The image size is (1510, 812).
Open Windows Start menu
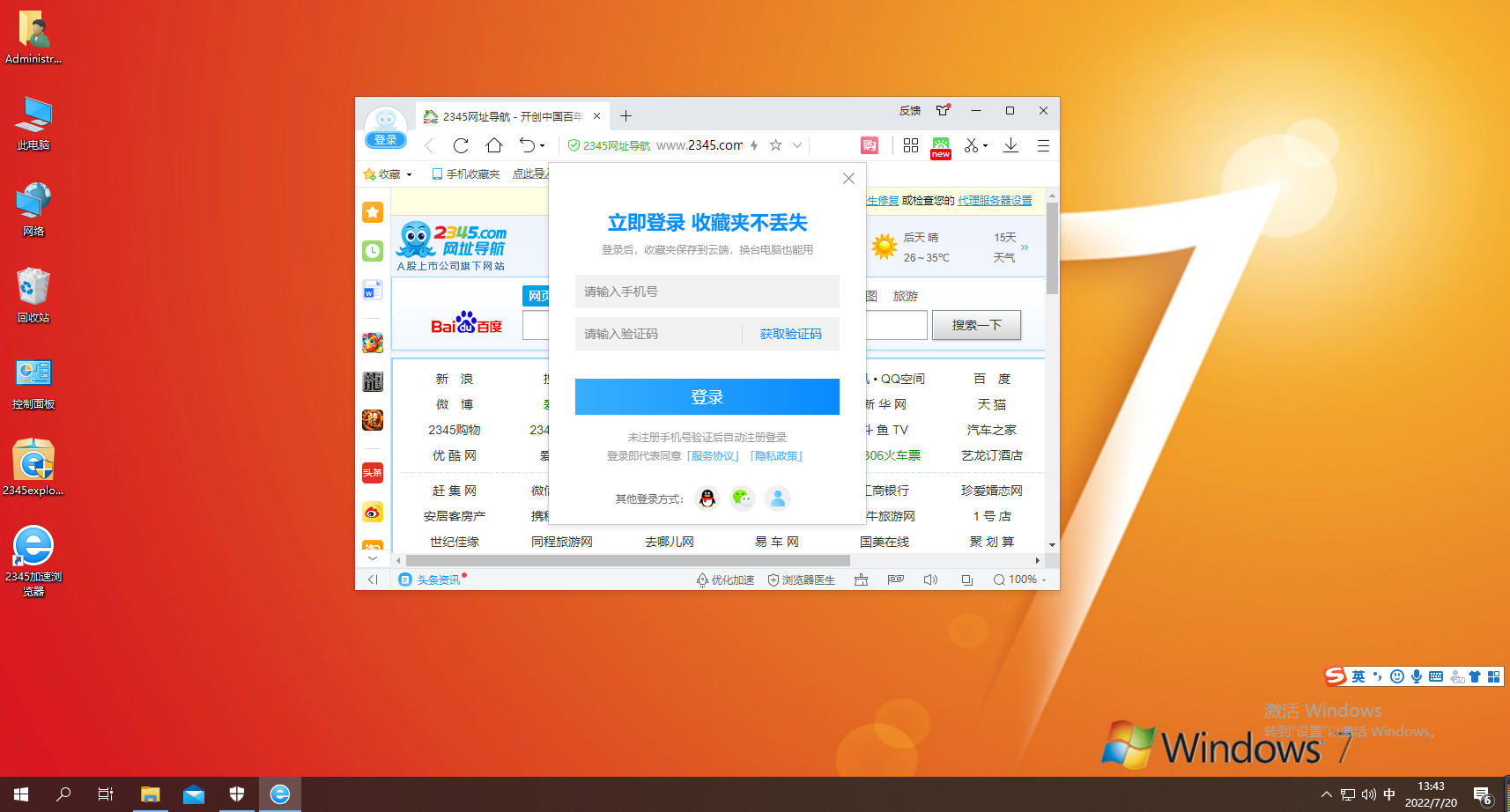(21, 794)
